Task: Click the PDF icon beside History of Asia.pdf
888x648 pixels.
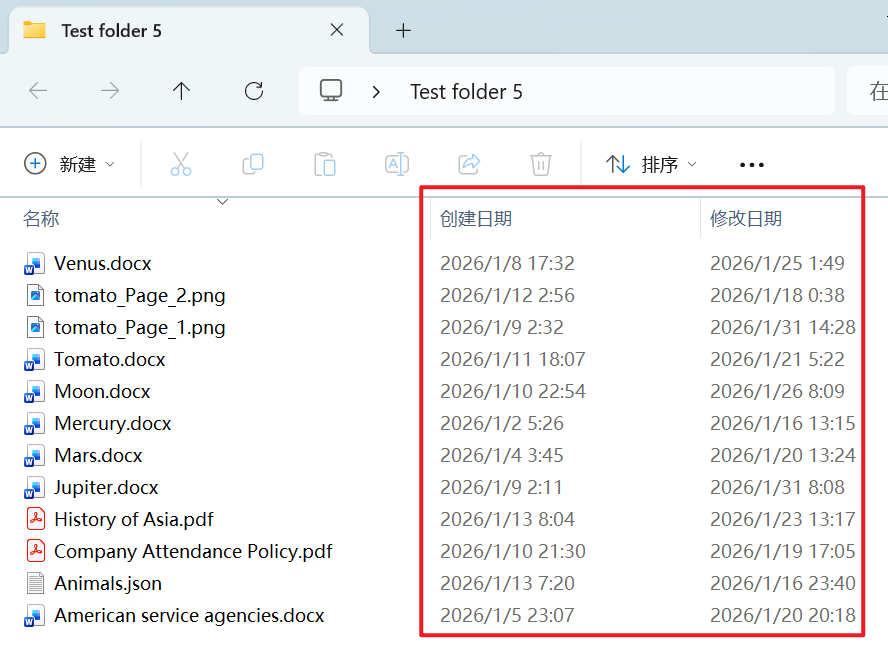Action: point(35,519)
